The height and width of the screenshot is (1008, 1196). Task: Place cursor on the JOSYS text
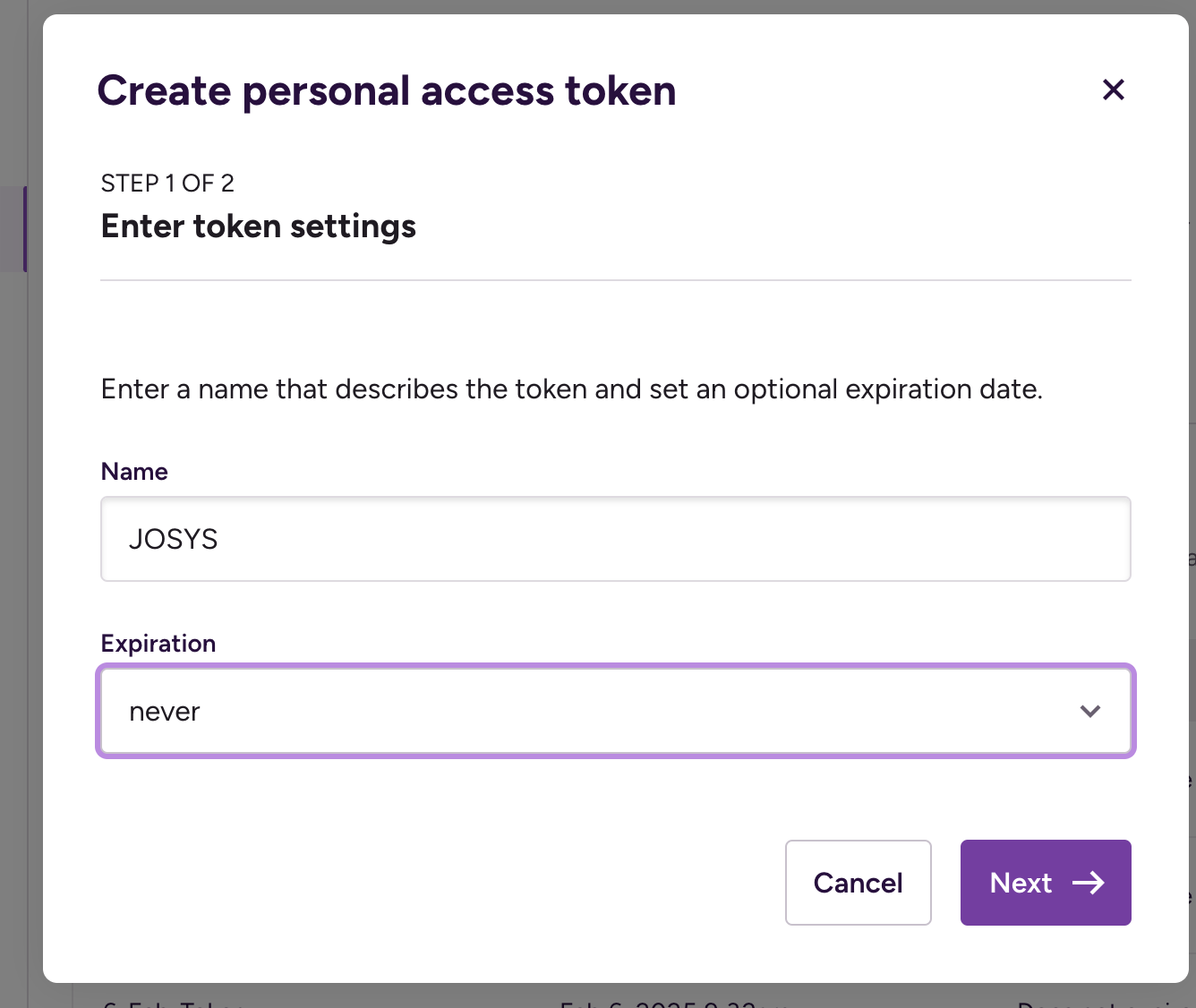174,539
